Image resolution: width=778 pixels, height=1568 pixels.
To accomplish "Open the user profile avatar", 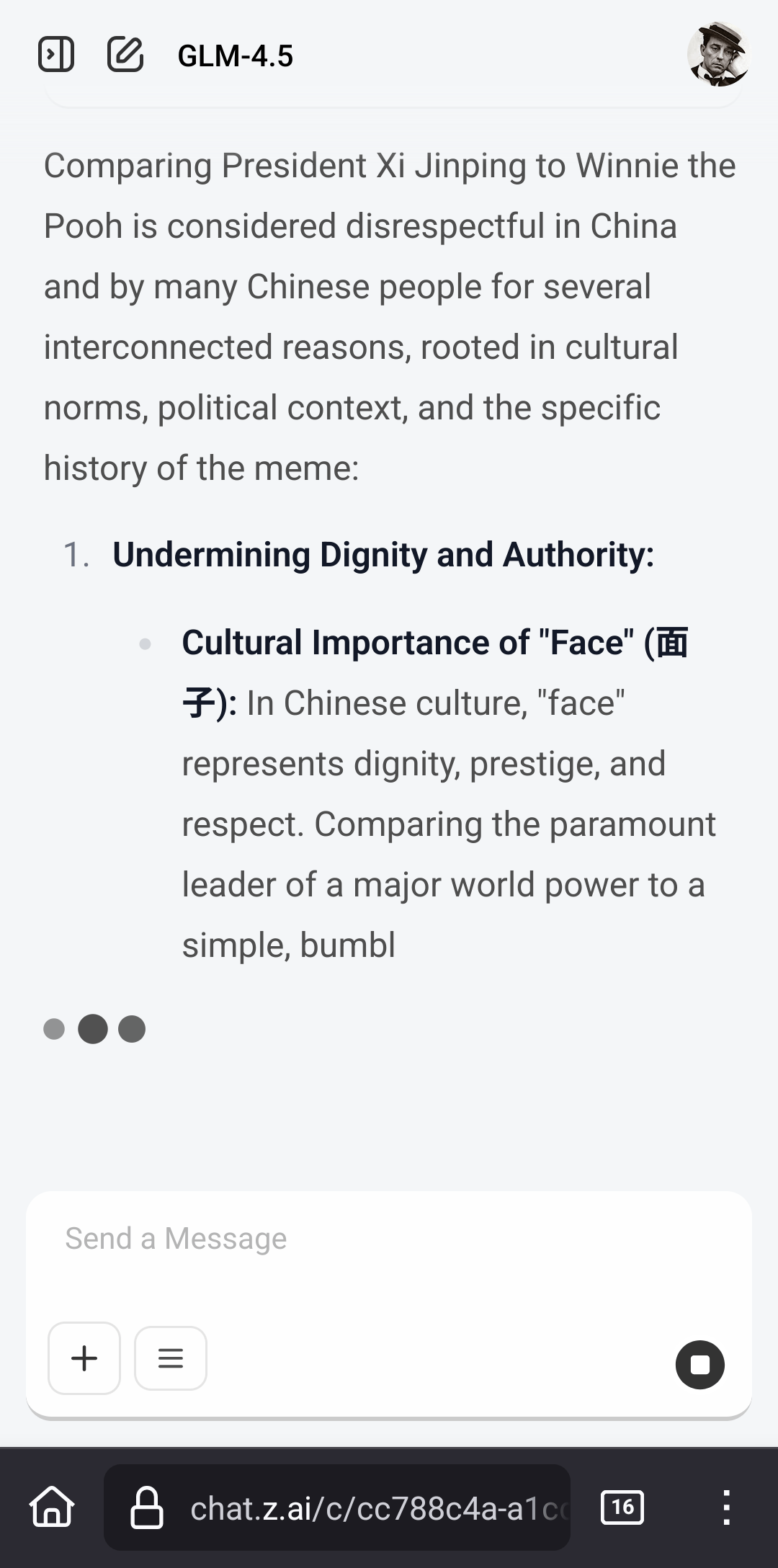I will click(x=717, y=55).
